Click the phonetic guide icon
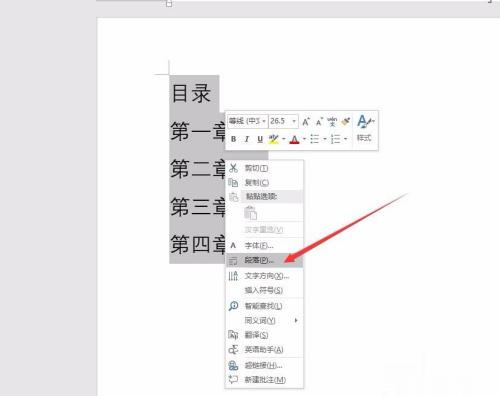Viewport: 500px width, 396px height. click(x=332, y=122)
